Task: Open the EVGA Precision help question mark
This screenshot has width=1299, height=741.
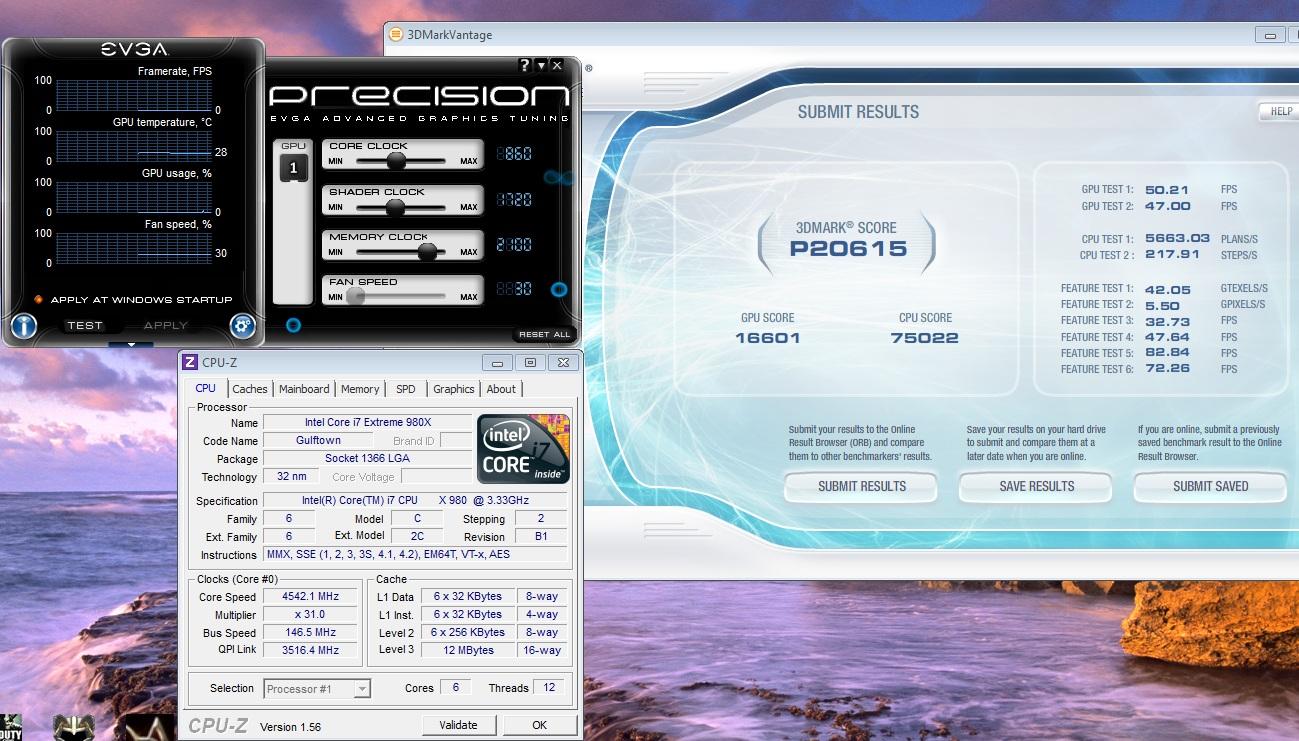Action: (525, 66)
